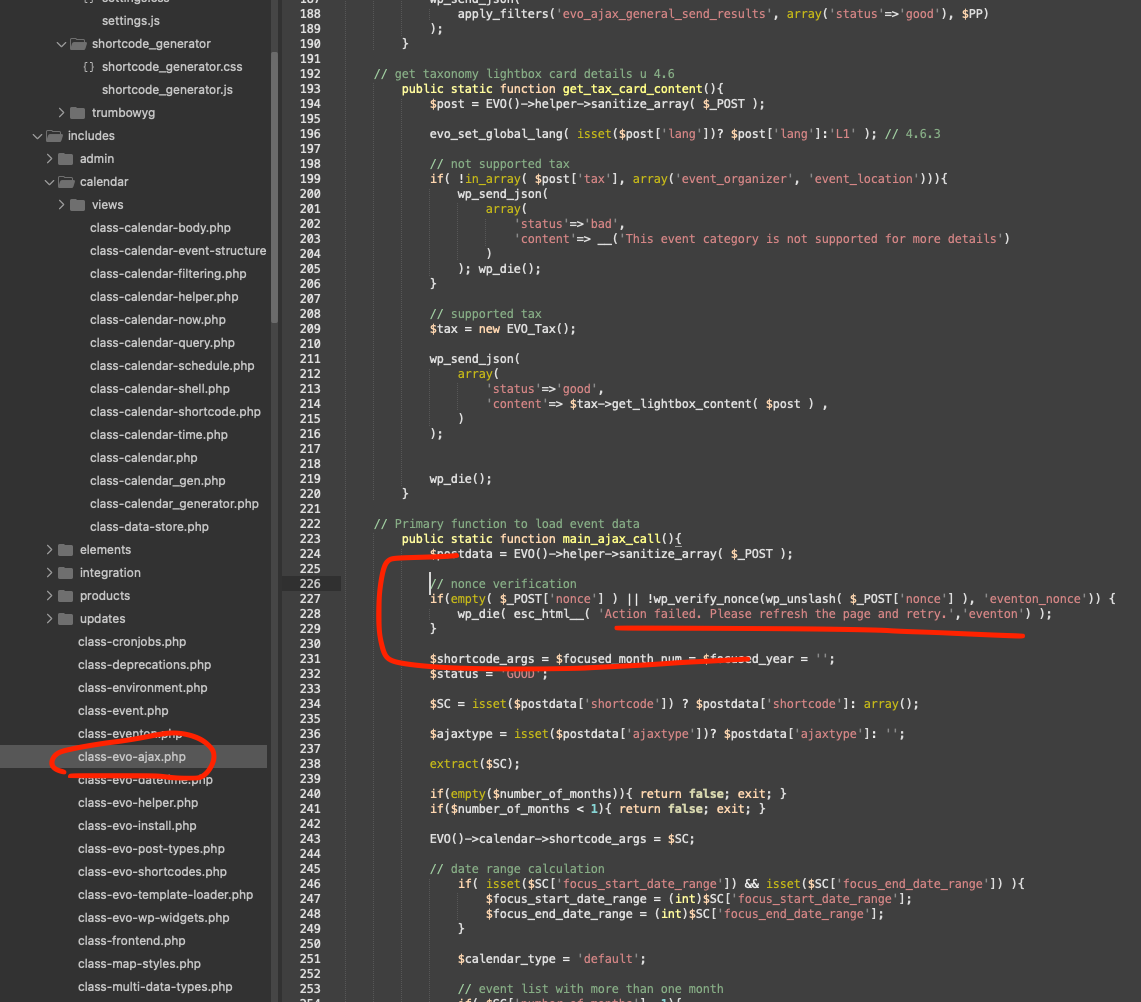Click the integration folder icon
The height and width of the screenshot is (1002, 1141).
tap(66, 573)
